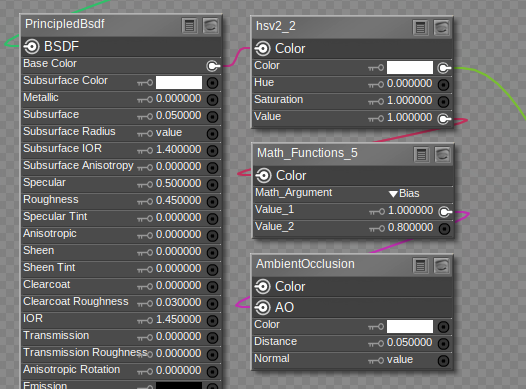Image resolution: width=526 pixels, height=389 pixels.
Task: Click hsv2_2 Value connected input socket
Action: click(x=444, y=119)
